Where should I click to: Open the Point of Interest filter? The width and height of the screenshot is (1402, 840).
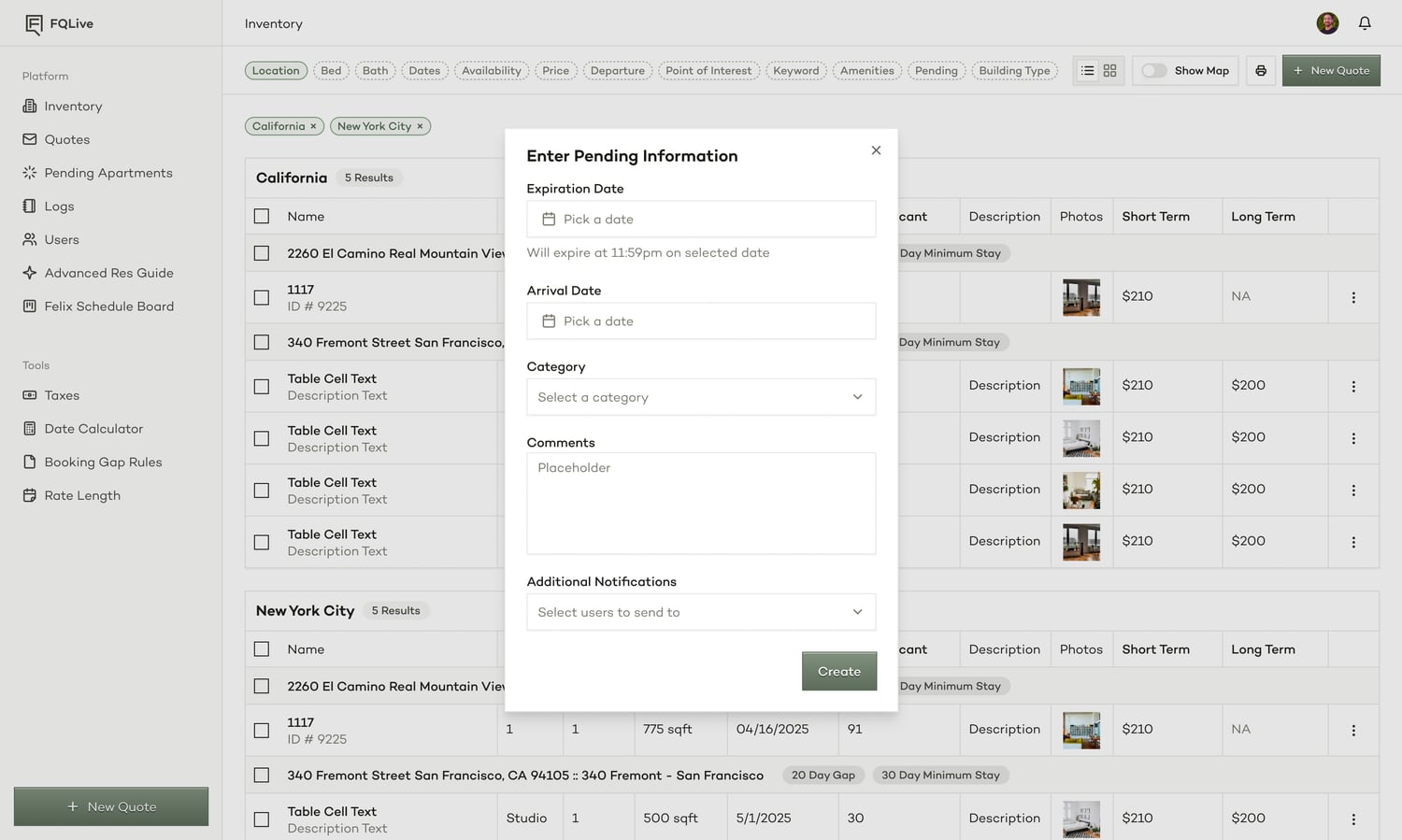[708, 70]
